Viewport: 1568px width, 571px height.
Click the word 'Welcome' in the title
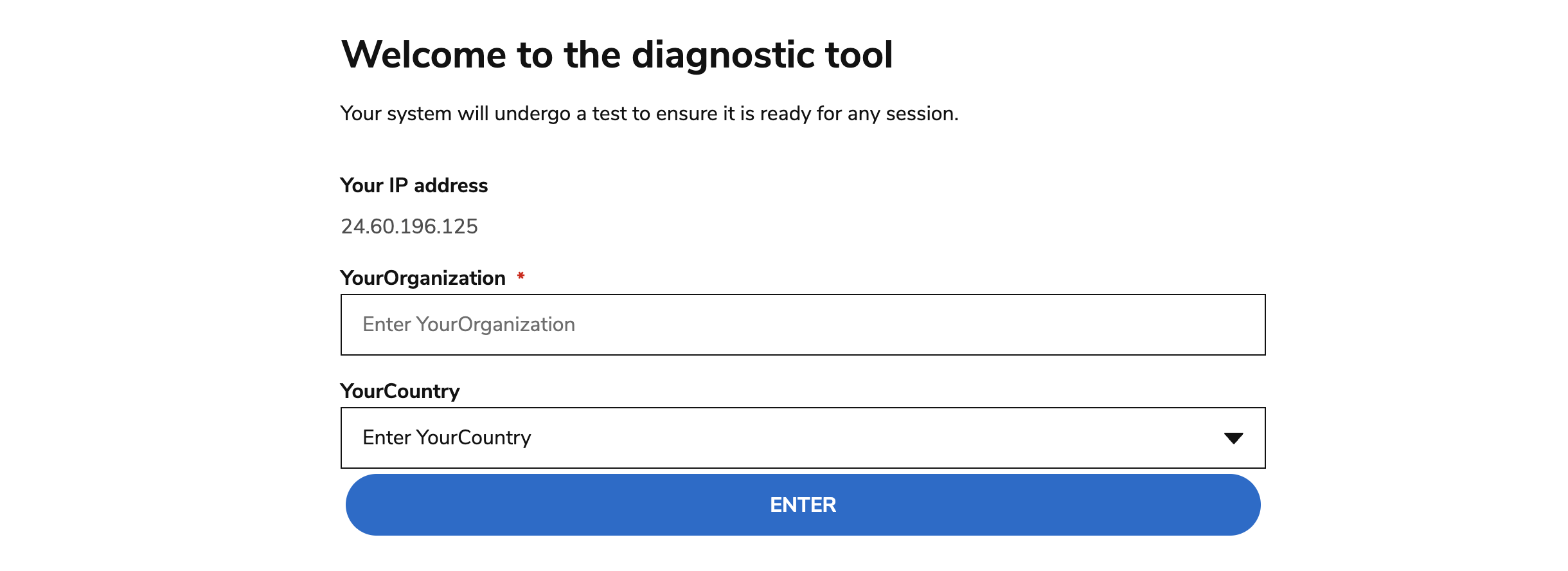click(424, 55)
